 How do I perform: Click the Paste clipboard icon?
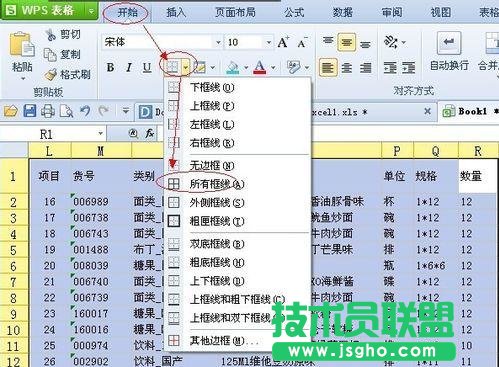click(x=22, y=45)
